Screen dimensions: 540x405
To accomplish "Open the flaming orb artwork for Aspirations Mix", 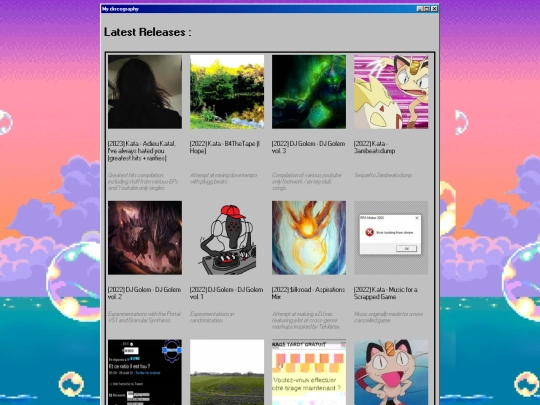I will coord(309,238).
